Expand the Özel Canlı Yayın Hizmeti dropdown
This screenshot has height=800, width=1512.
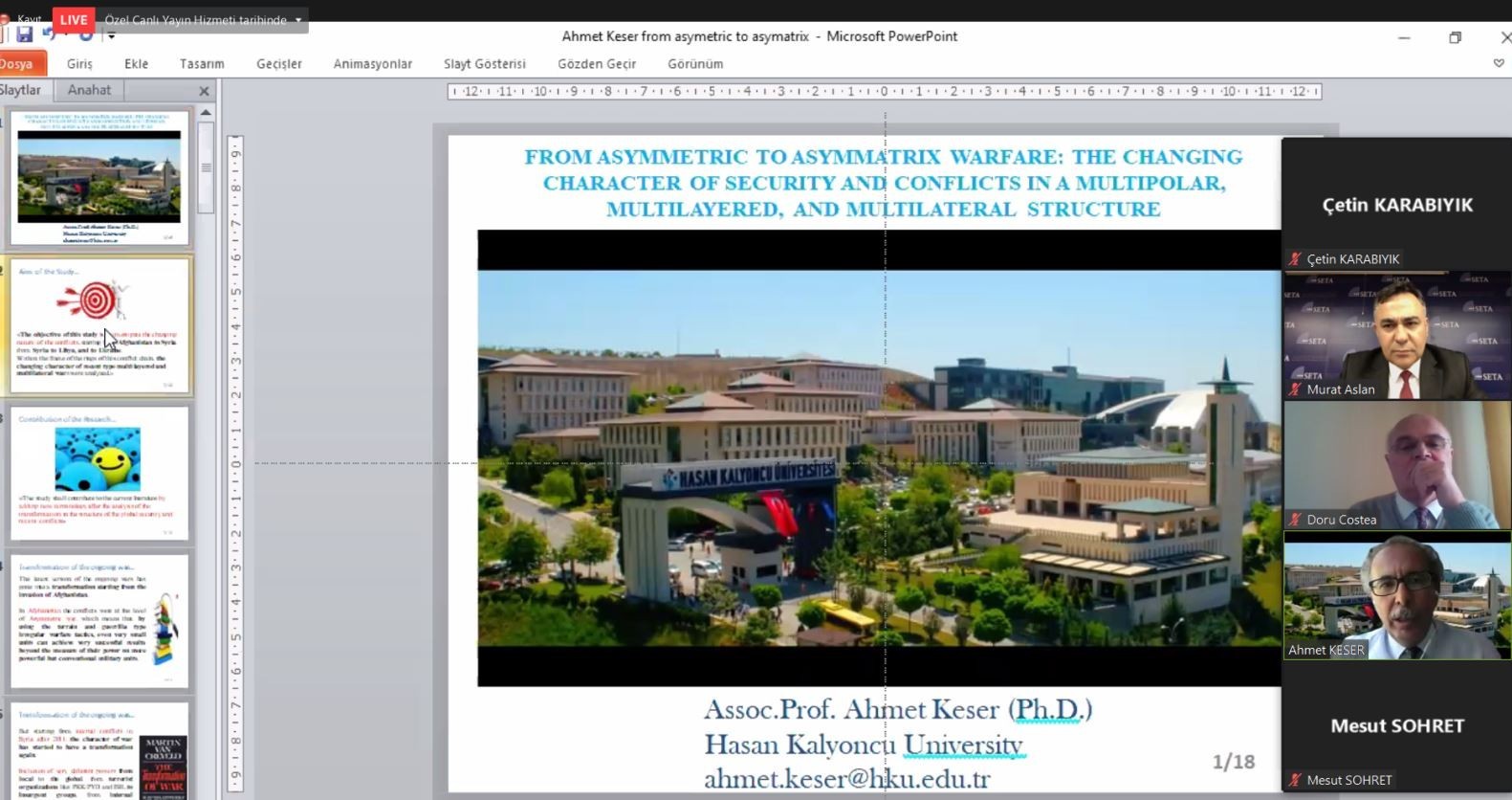(298, 20)
